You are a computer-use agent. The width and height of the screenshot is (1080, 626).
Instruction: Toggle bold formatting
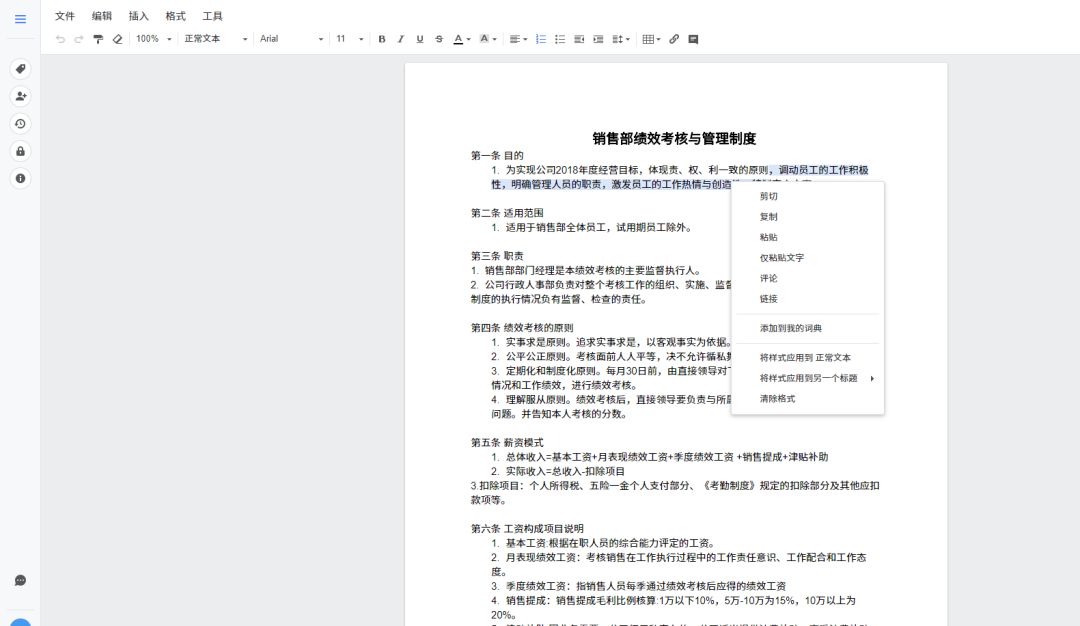(x=382, y=39)
